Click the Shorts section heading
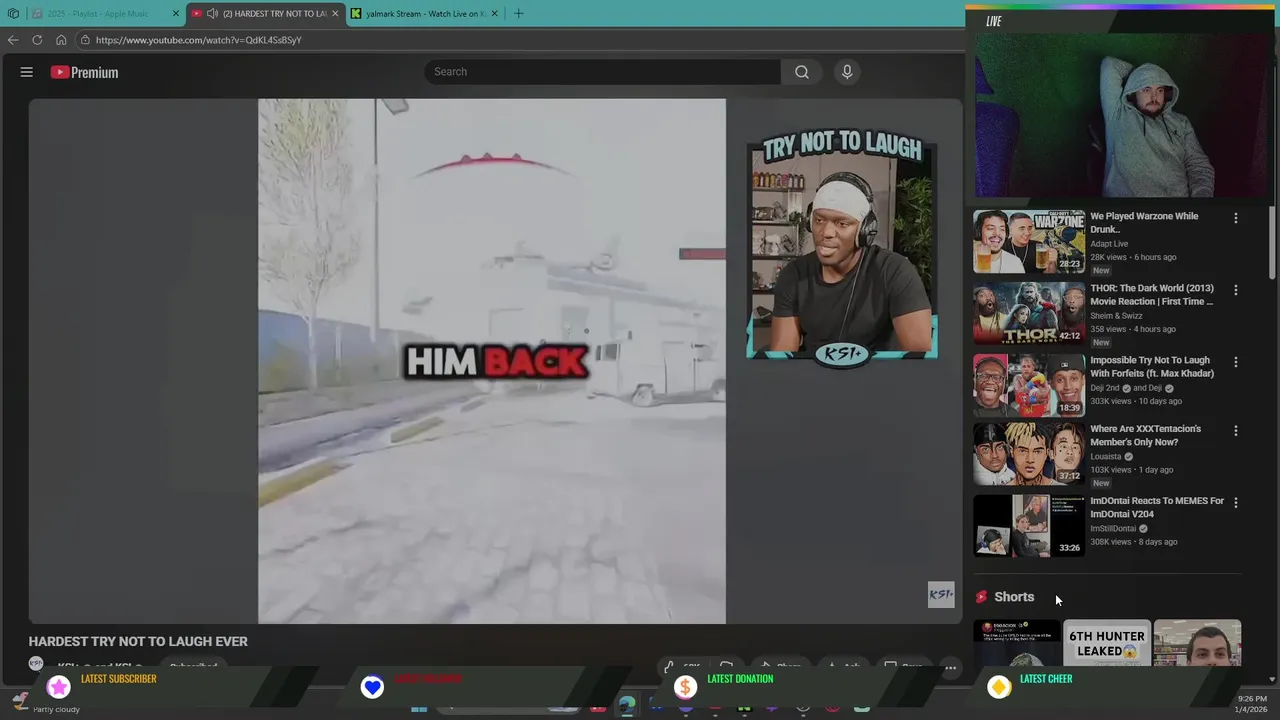Image resolution: width=1280 pixels, height=720 pixels. pyautogui.click(x=1014, y=597)
